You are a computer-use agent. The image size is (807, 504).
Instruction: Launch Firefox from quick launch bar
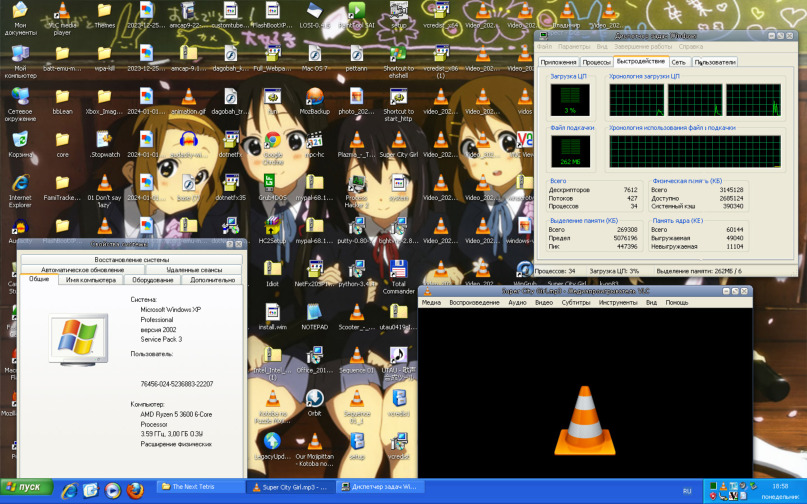click(x=136, y=489)
